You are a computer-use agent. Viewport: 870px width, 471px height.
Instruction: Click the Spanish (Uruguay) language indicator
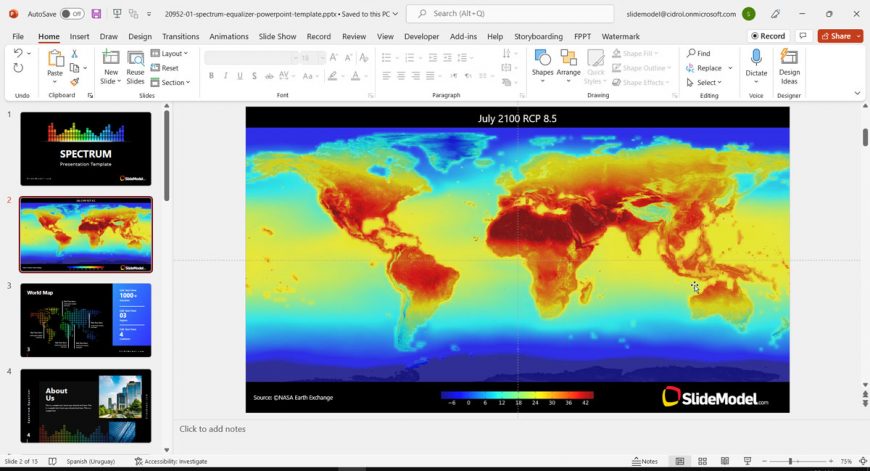[x=90, y=461]
